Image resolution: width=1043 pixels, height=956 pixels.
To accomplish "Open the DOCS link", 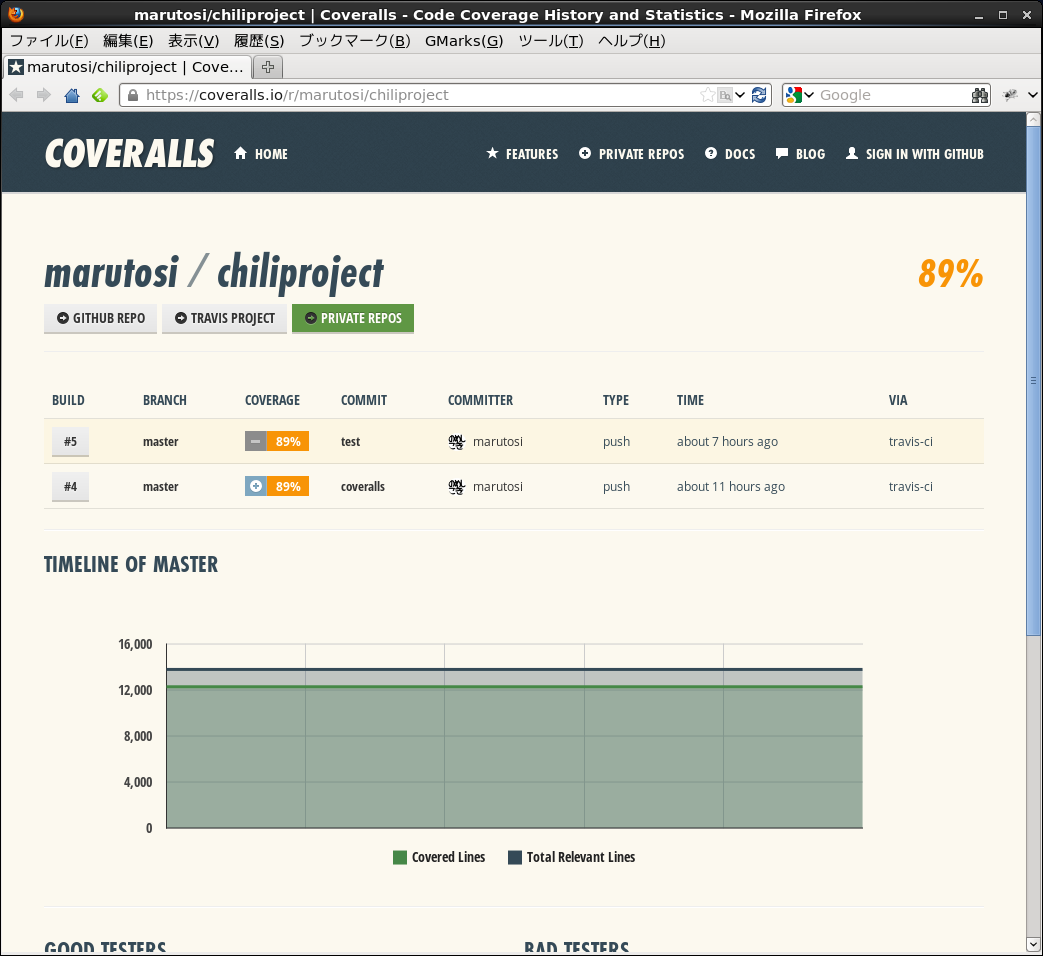I will [730, 154].
